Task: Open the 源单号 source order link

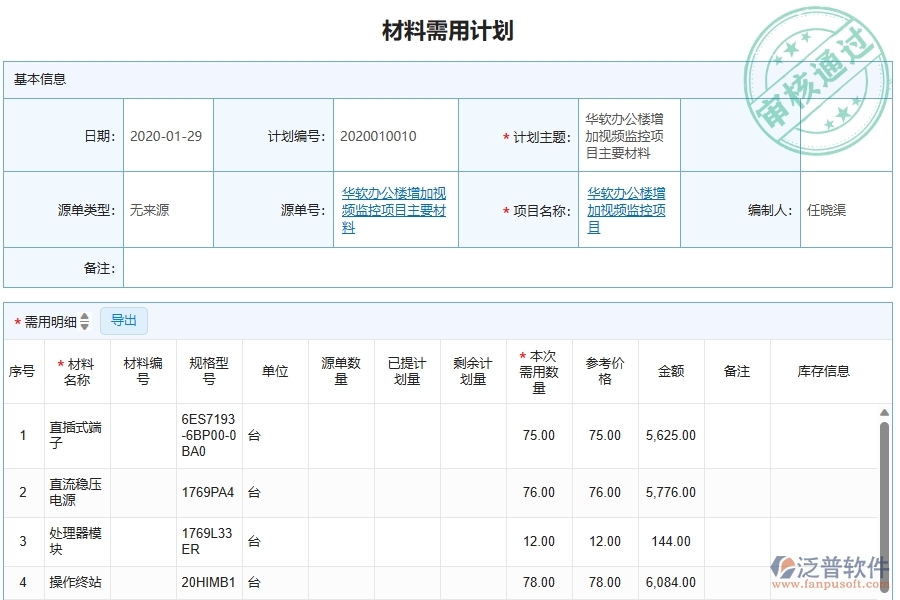Action: pyautogui.click(x=394, y=210)
